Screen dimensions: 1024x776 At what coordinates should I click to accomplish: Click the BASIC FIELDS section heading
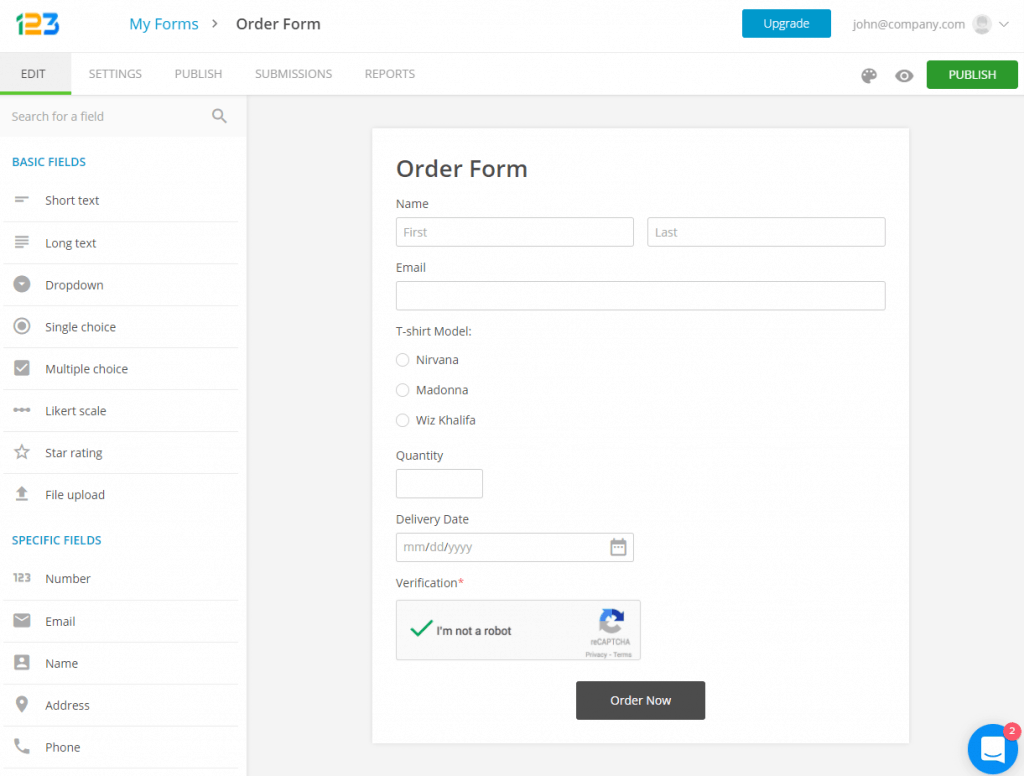click(49, 162)
